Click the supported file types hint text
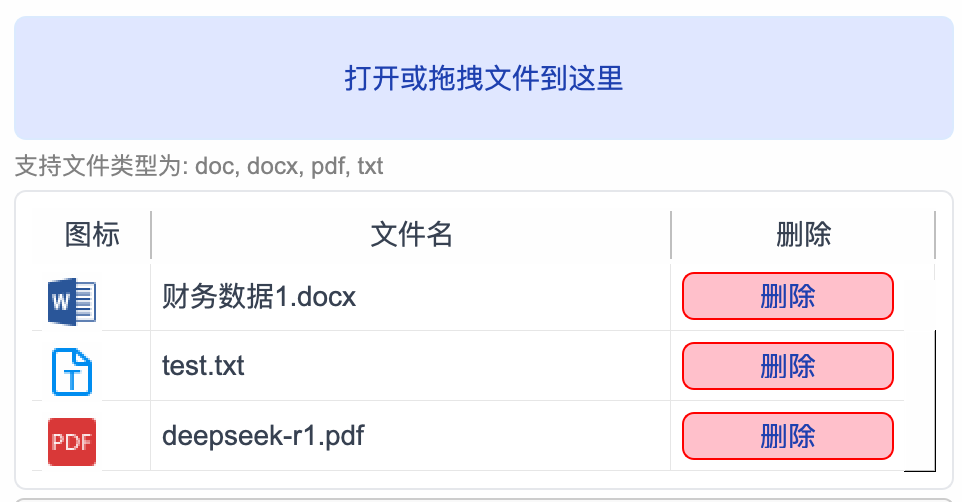The image size is (962, 502). (199, 166)
